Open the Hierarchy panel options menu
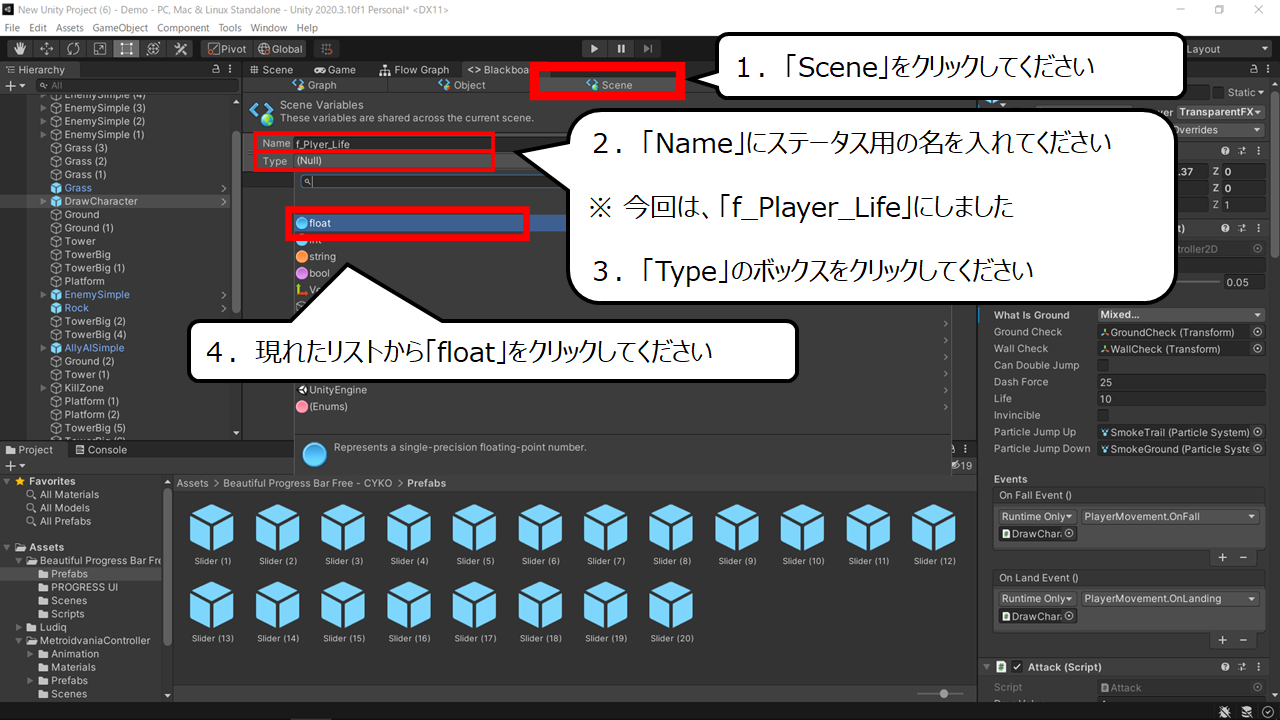This screenshot has width=1280, height=720. click(232, 70)
